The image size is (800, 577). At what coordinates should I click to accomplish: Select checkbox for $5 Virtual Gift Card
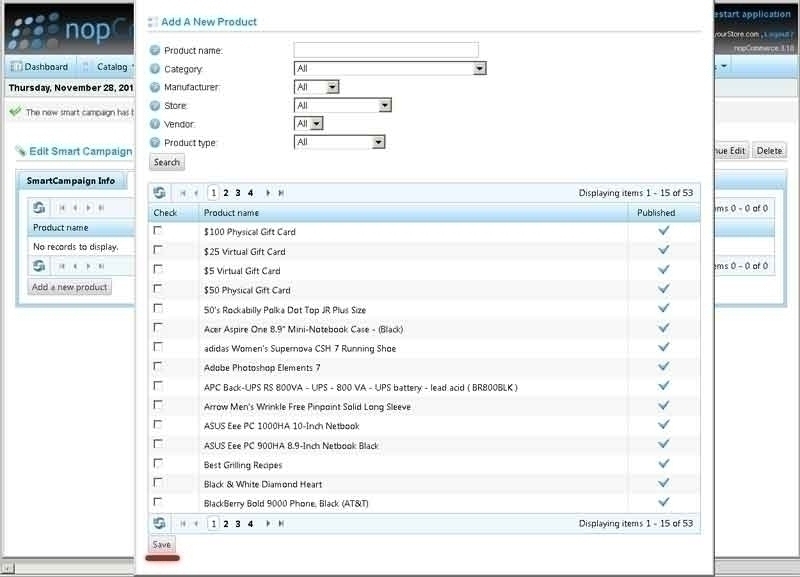[158, 269]
